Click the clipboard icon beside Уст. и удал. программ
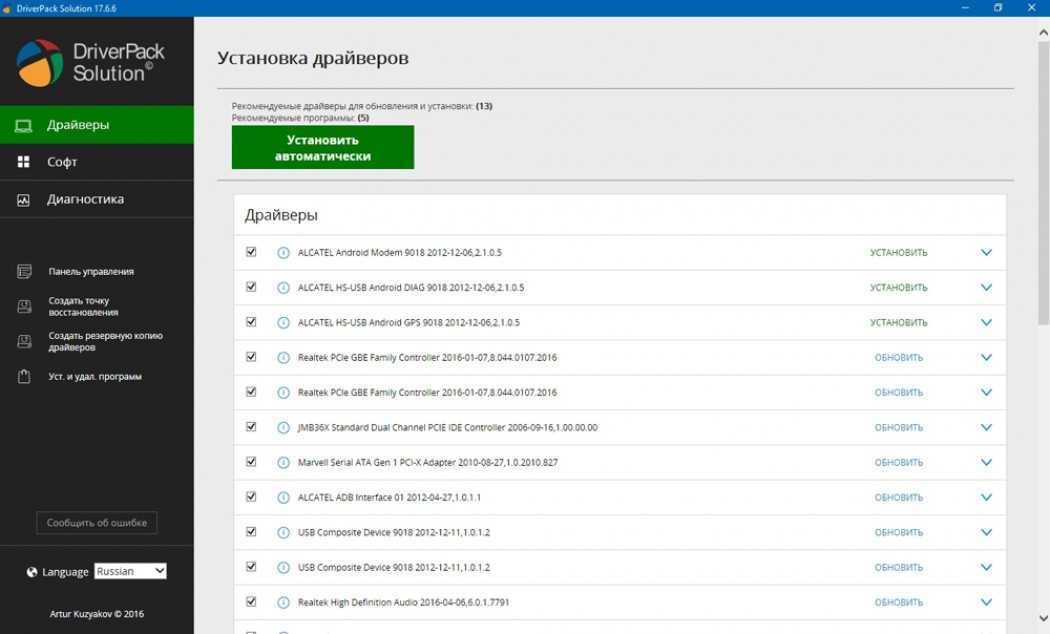The width and height of the screenshot is (1050, 634). [x=24, y=376]
